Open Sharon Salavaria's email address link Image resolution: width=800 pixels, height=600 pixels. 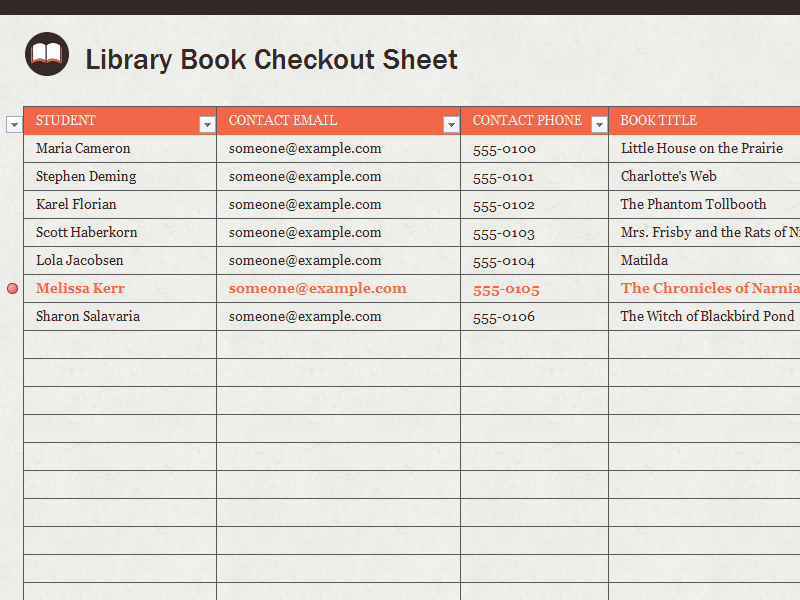(x=305, y=317)
